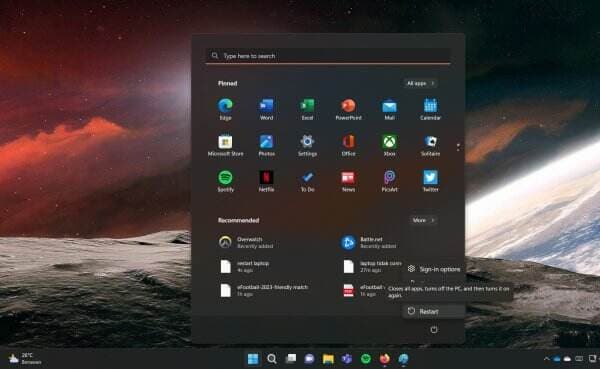Show More recommended items
Image resolution: width=600 pixels, height=369 pixels.
(x=423, y=220)
